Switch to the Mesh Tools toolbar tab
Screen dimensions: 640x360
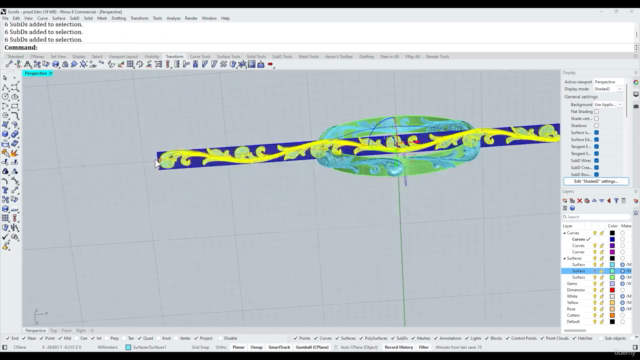coord(309,57)
